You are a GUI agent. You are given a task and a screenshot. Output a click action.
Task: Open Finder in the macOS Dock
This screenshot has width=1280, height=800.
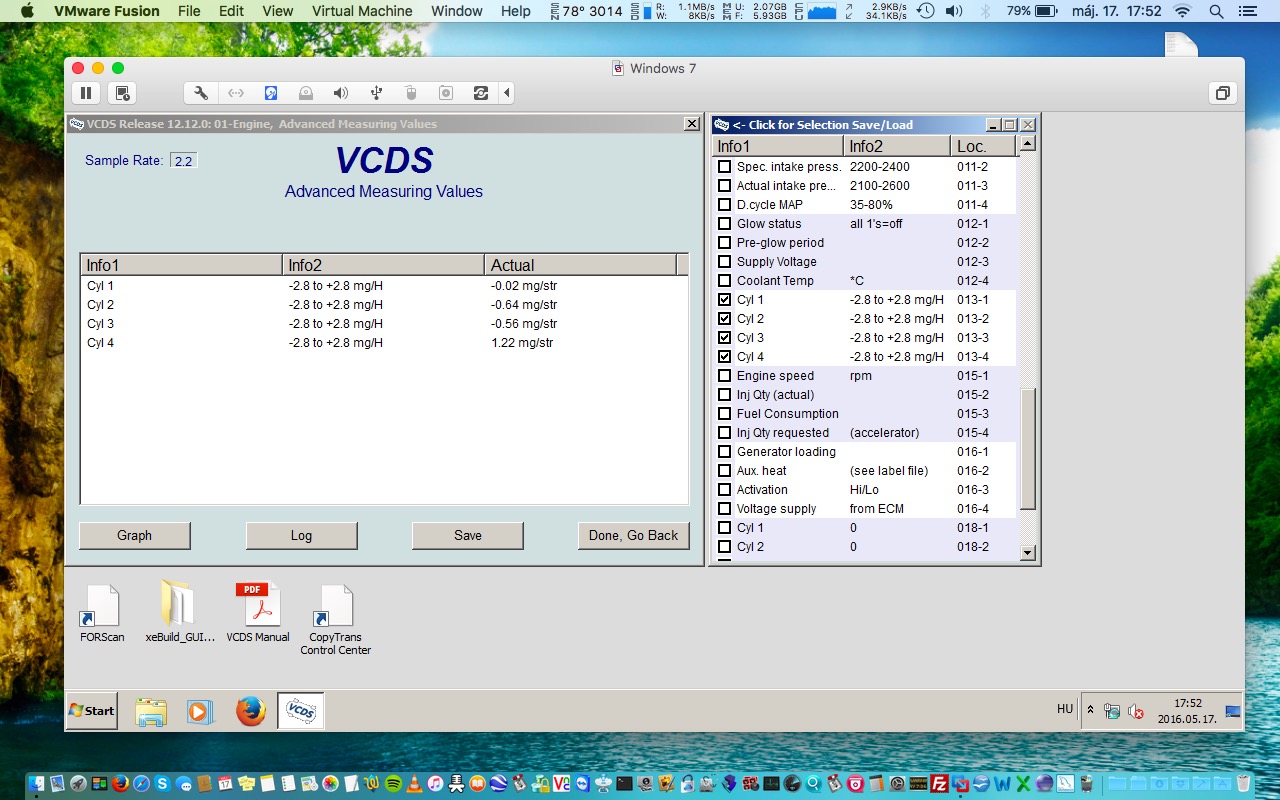[x=37, y=784]
